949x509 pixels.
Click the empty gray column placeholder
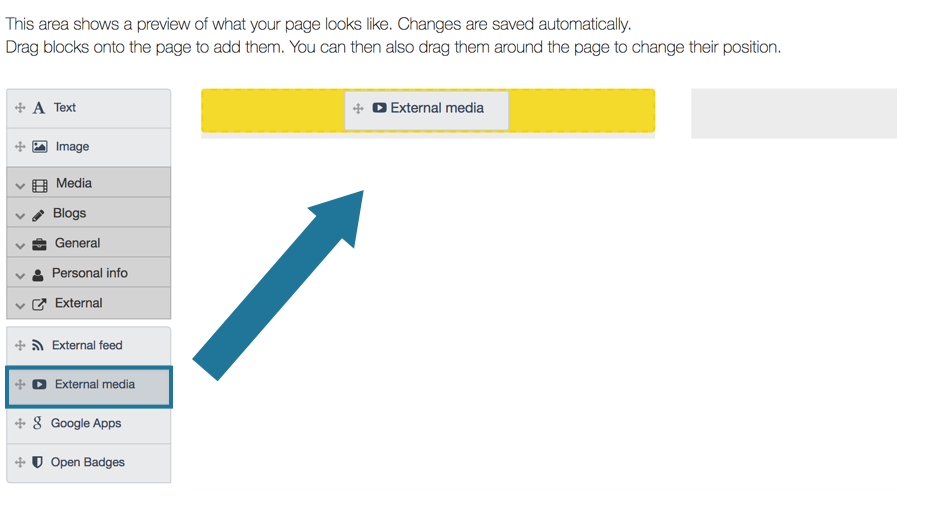(x=793, y=113)
